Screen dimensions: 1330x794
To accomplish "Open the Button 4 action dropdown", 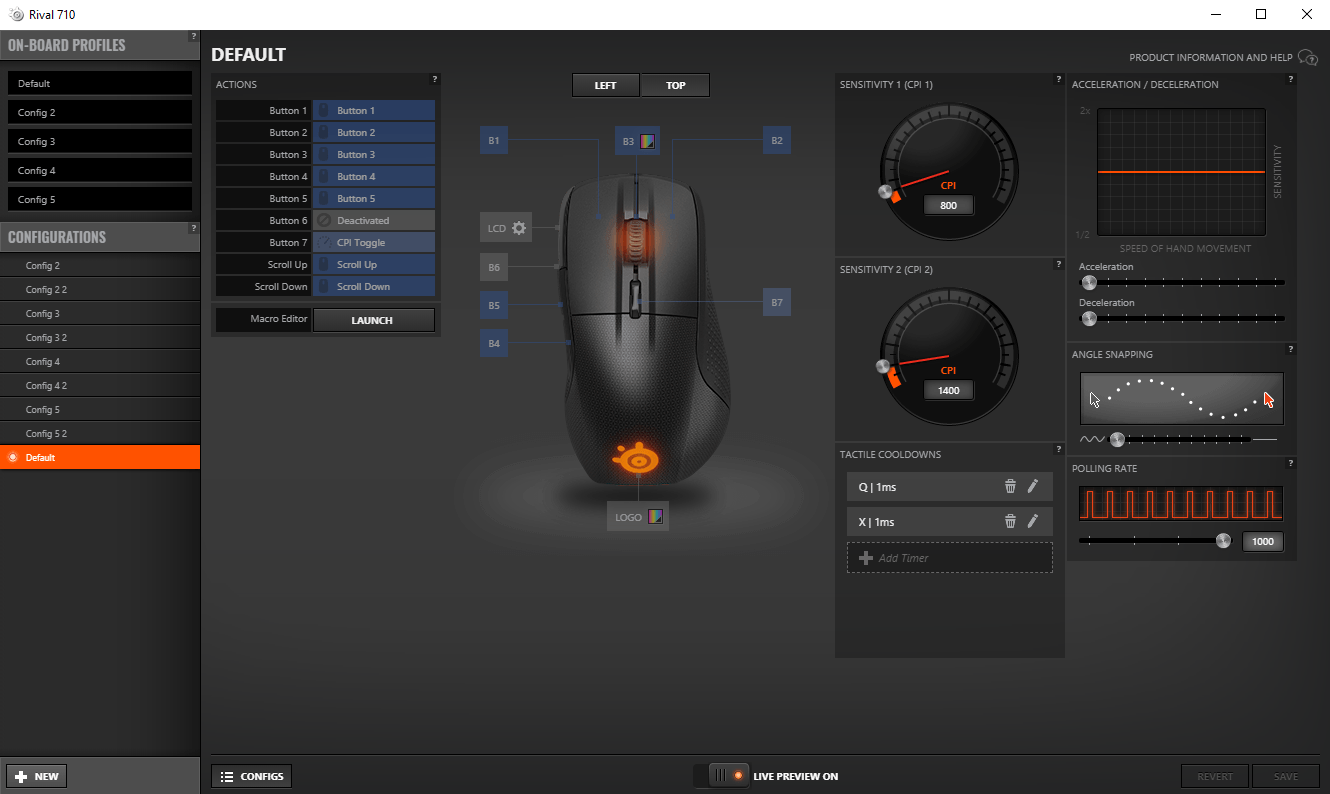I will tap(374, 177).
